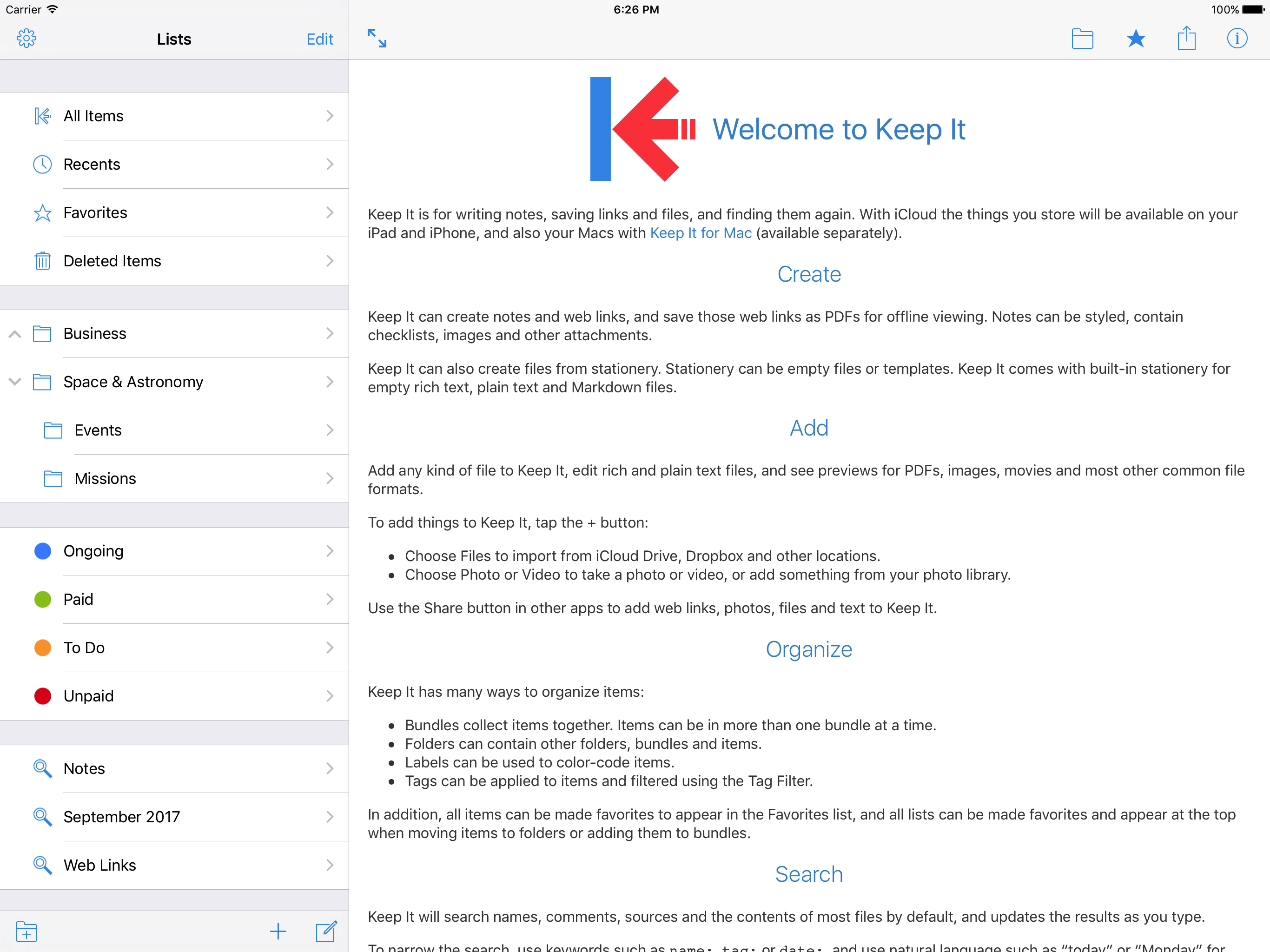Select the Events subfolder

click(174, 430)
